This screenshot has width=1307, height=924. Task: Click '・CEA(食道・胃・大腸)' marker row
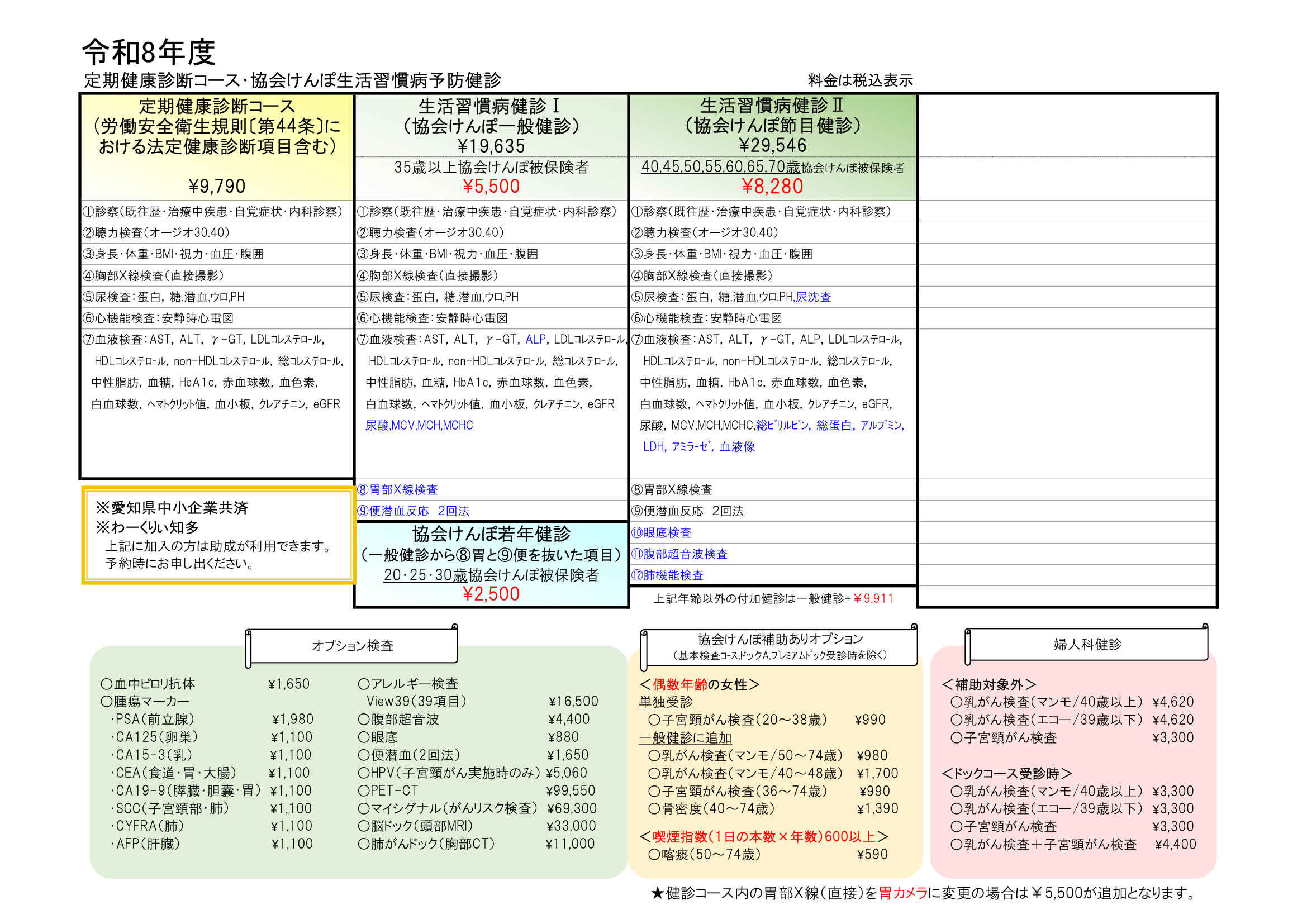coord(210,773)
